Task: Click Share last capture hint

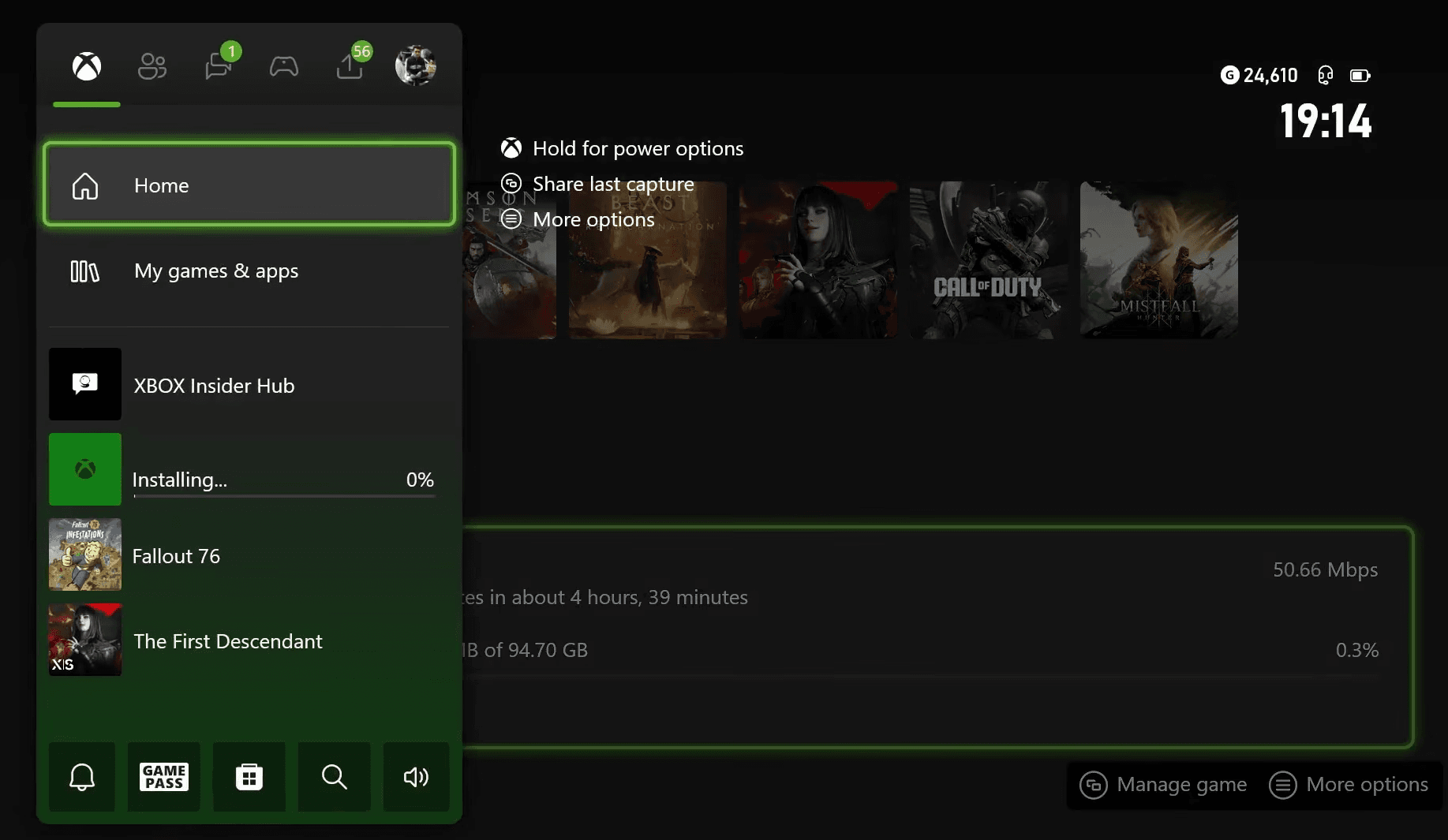Action: click(x=598, y=184)
